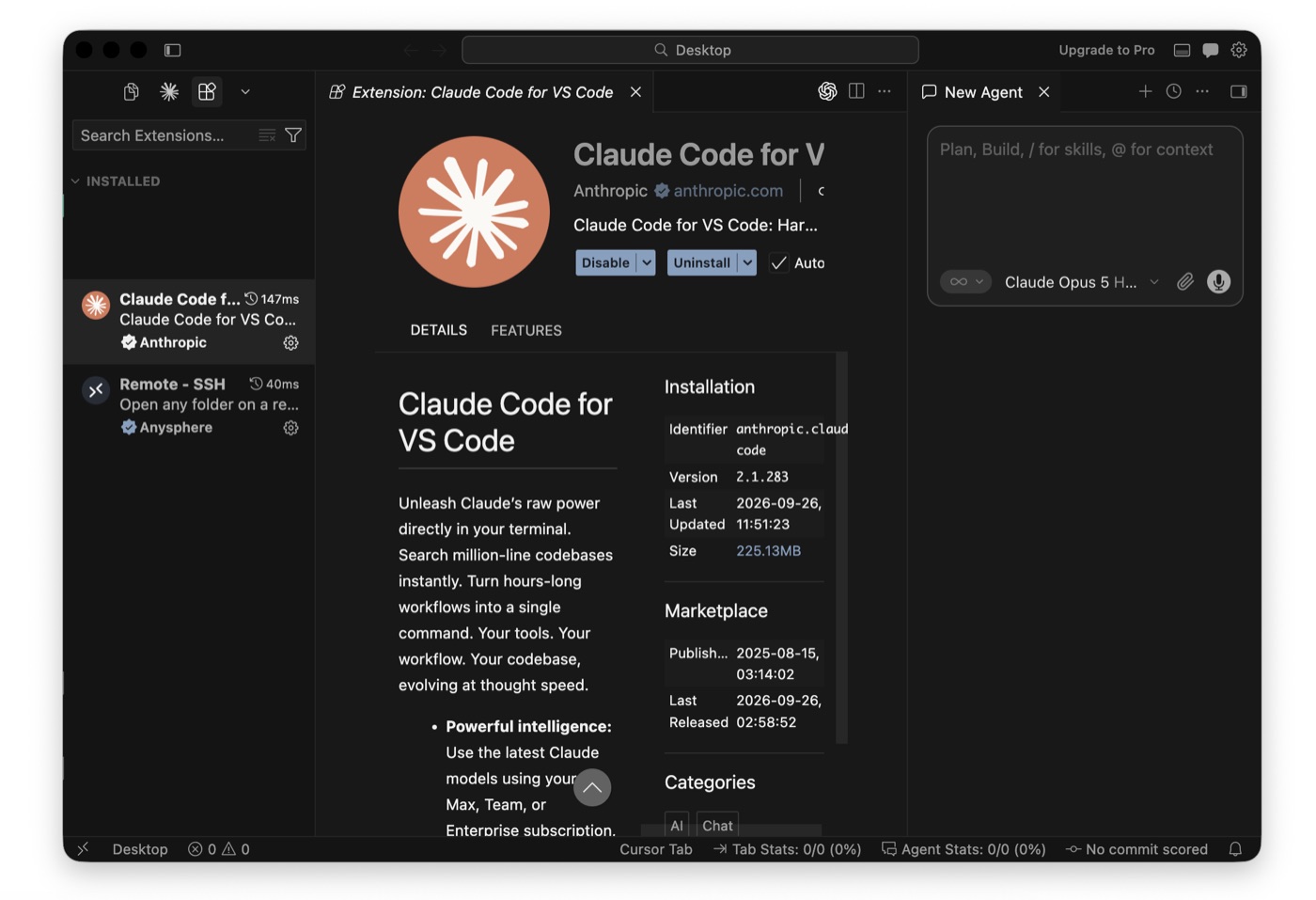The image size is (1316, 900).
Task: Go forward with the right arrow
Action: tap(440, 50)
